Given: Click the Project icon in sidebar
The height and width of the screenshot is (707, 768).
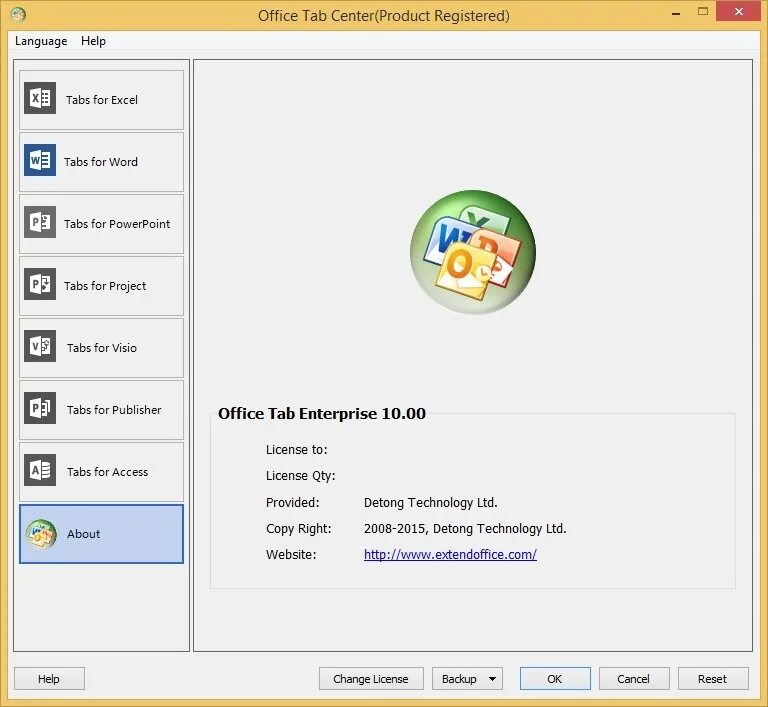Looking at the screenshot, I should point(40,284).
